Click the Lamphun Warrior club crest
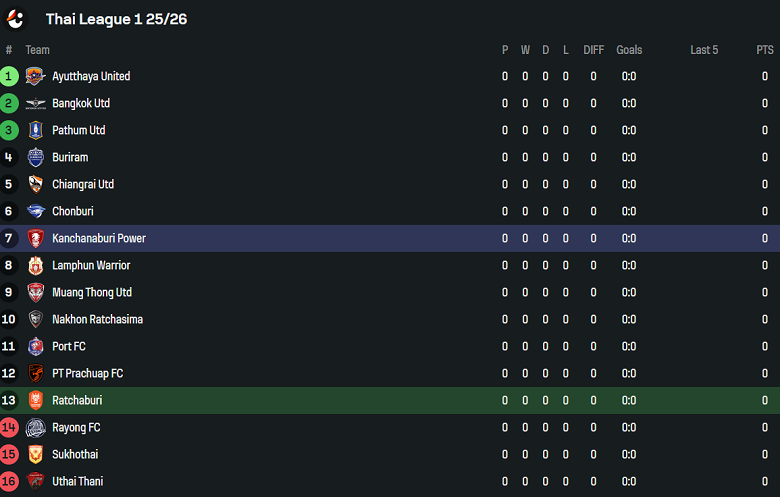This screenshot has height=497, width=780. tap(36, 265)
